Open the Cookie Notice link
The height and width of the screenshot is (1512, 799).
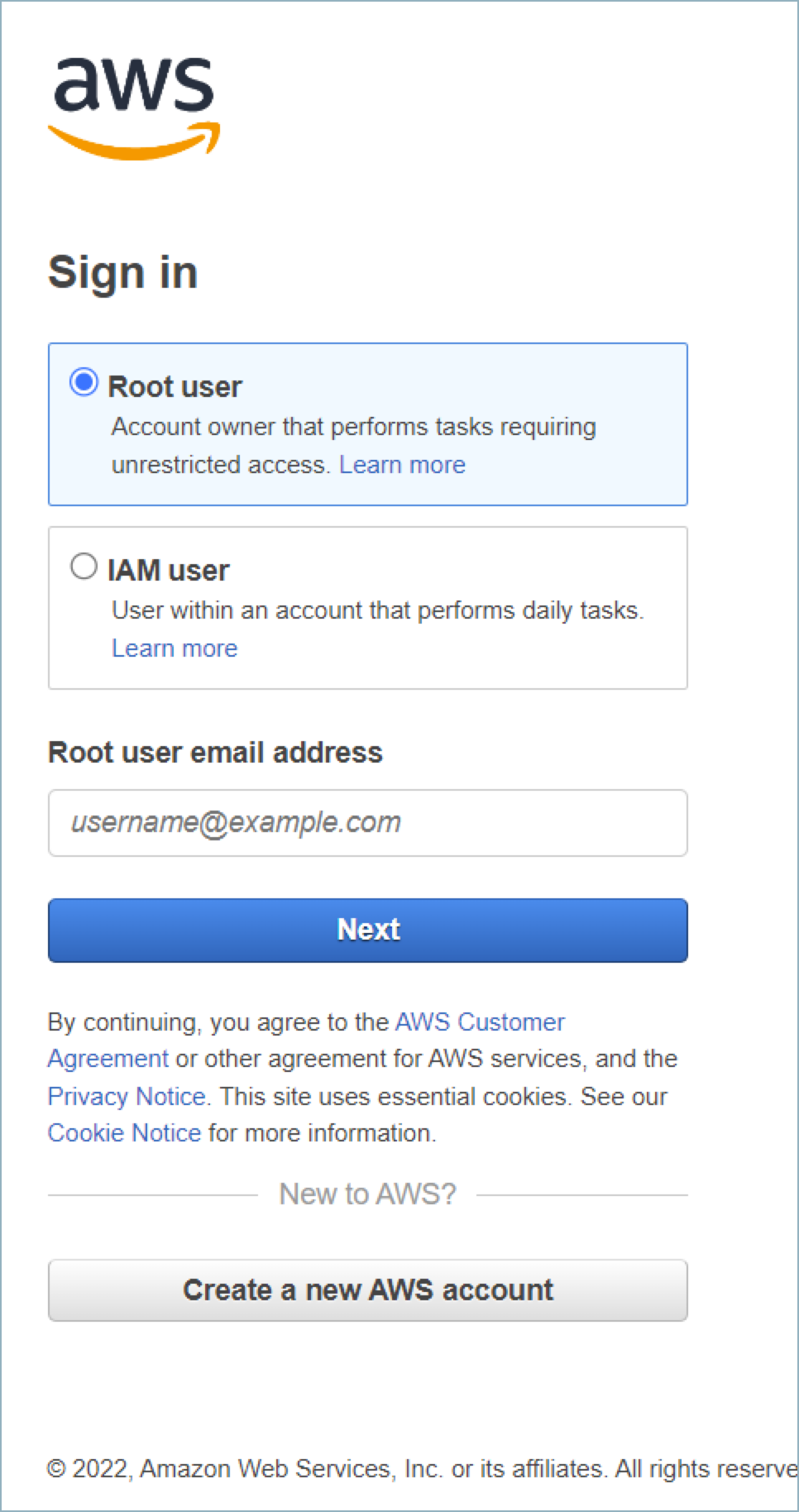tap(124, 1133)
